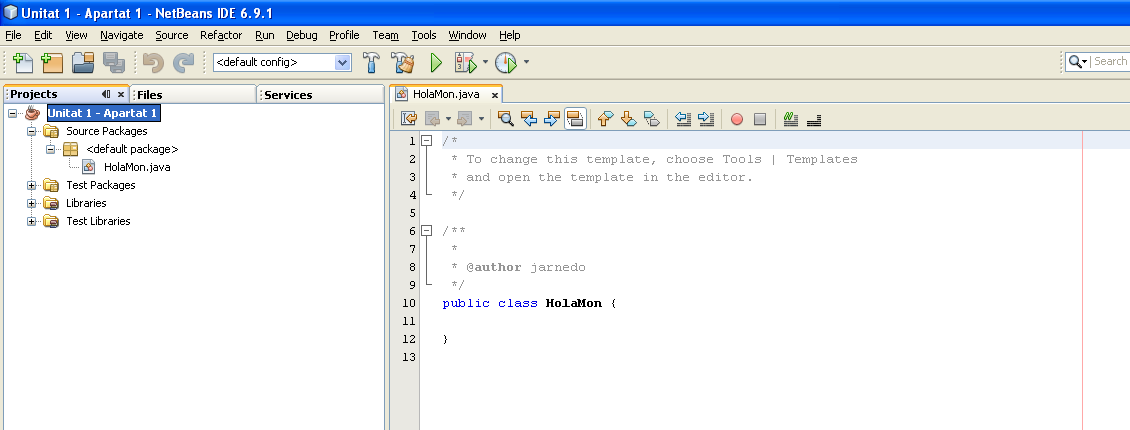The width and height of the screenshot is (1130, 430).
Task: Open the Debug menu
Action: 301,35
